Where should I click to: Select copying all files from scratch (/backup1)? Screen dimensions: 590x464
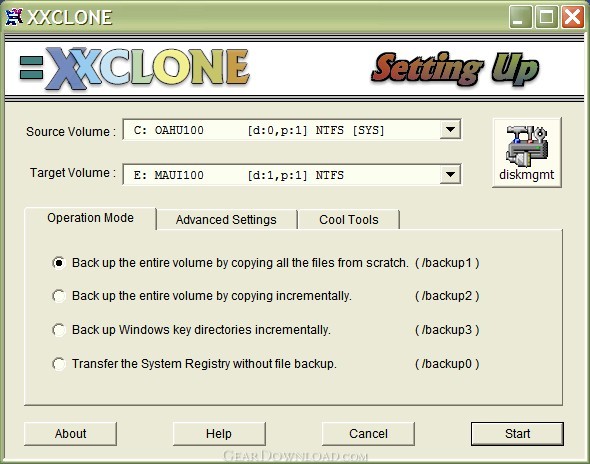click(59, 263)
